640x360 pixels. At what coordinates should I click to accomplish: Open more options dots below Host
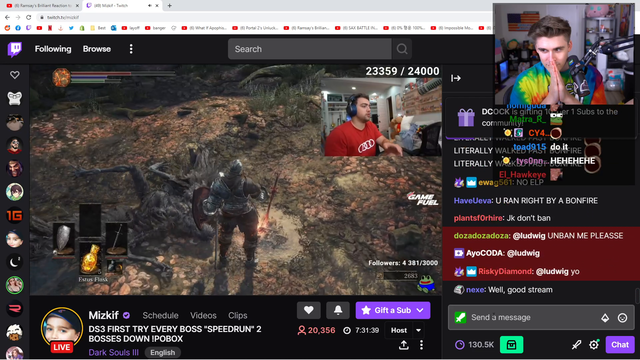tap(421, 345)
